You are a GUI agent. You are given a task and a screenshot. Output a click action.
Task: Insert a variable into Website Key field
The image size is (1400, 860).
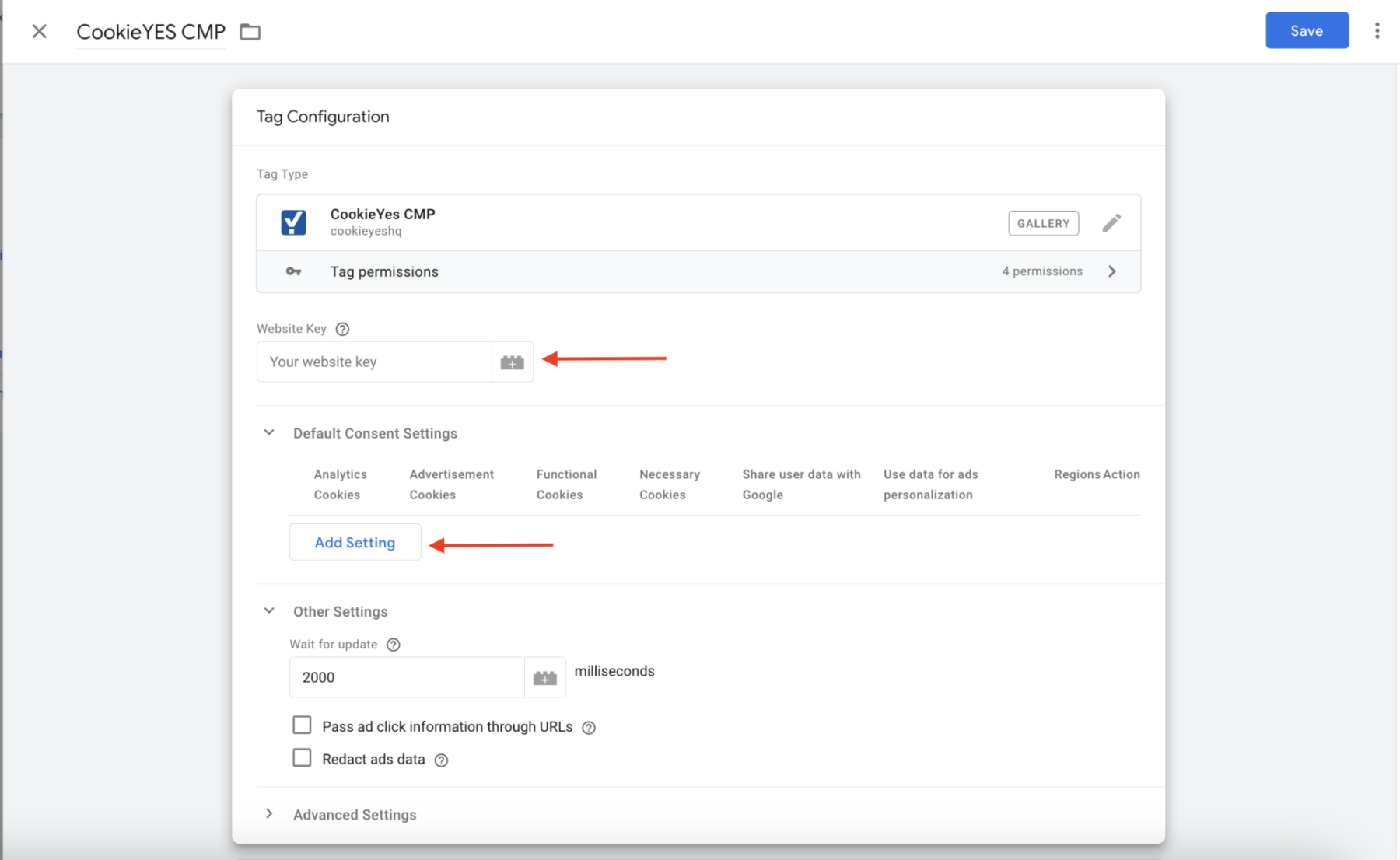click(512, 362)
